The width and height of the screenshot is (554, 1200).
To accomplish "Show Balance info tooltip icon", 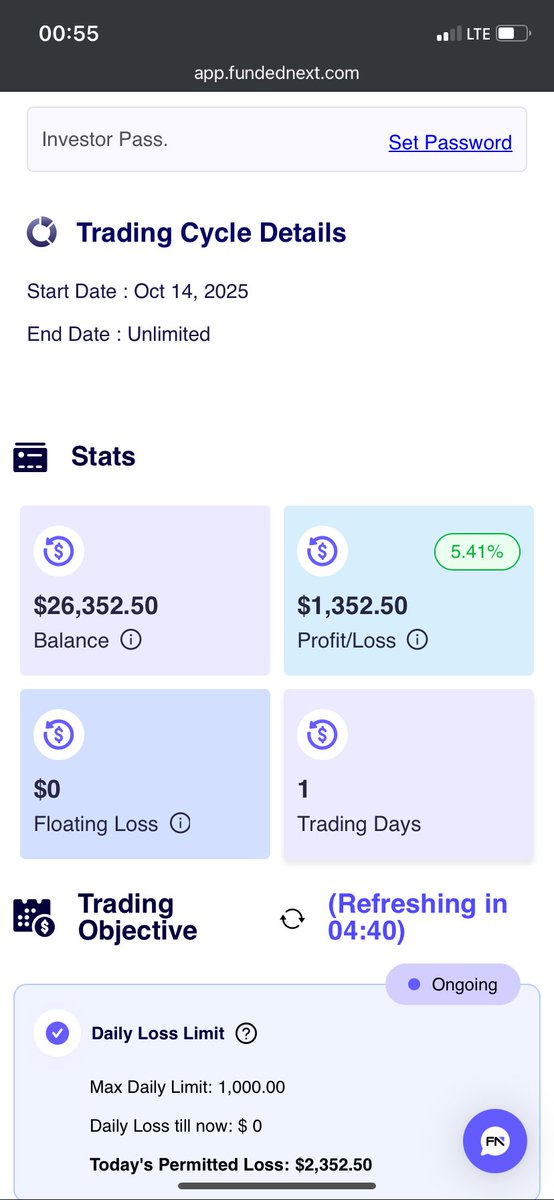I will [131, 640].
